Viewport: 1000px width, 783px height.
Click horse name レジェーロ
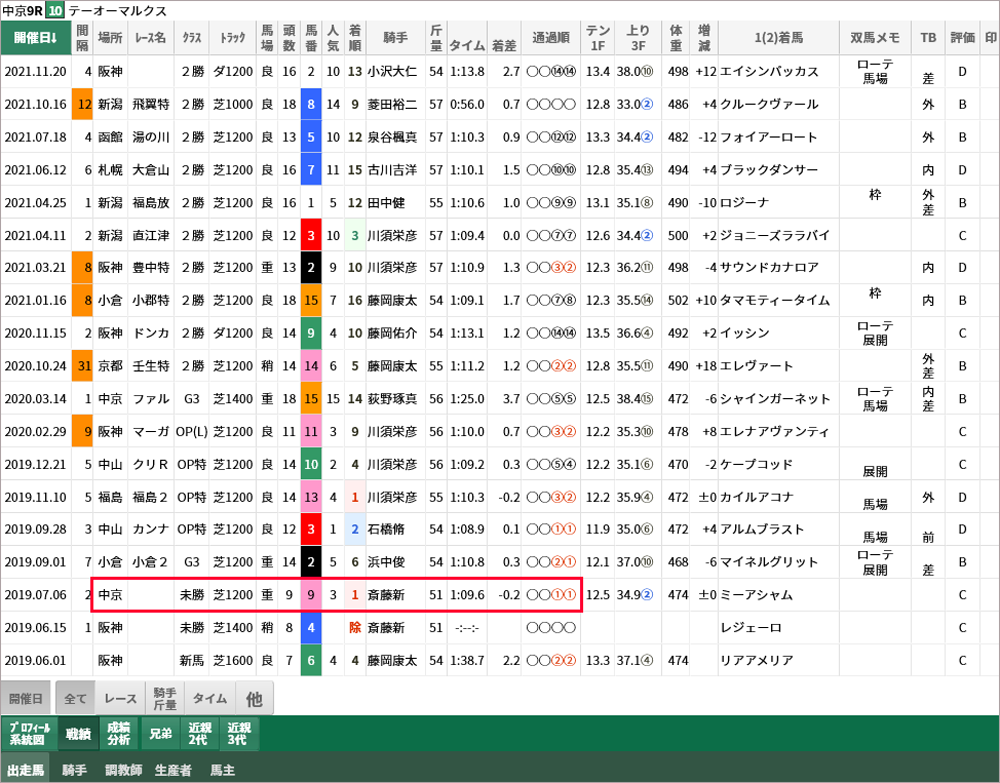(751, 628)
